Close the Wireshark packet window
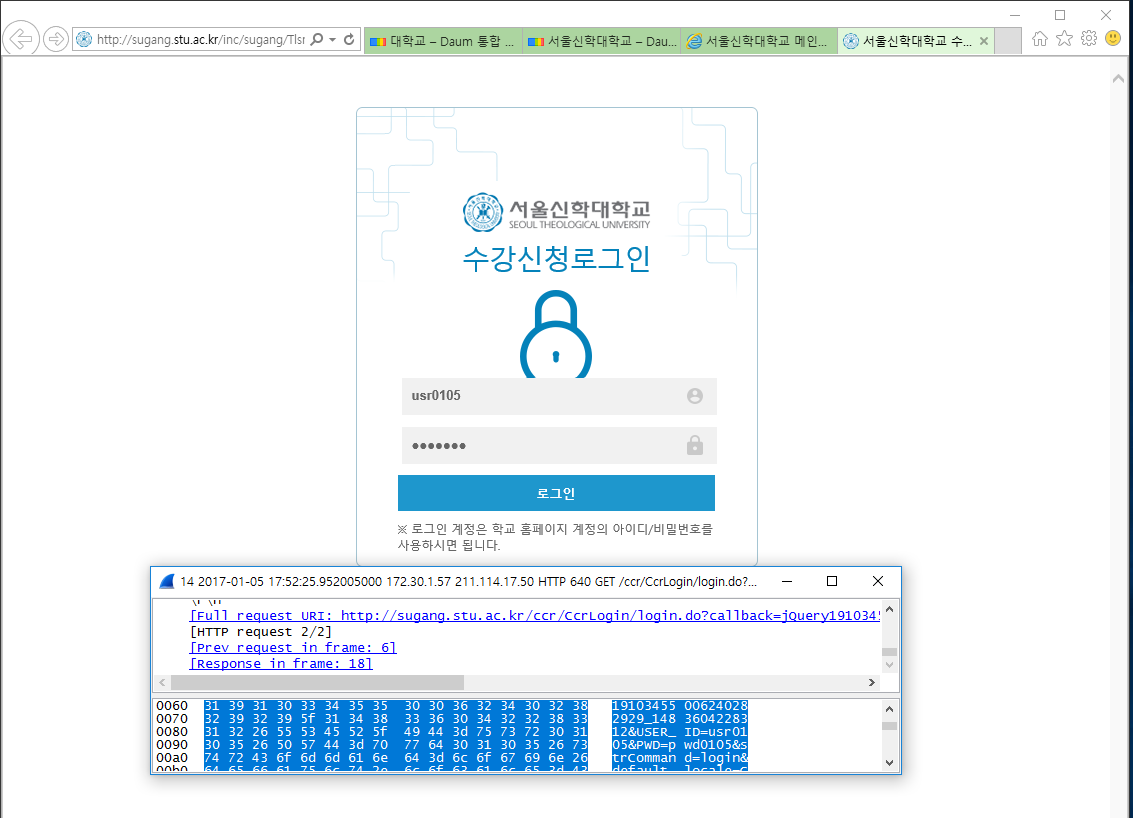The width and height of the screenshot is (1133, 818). click(878, 582)
